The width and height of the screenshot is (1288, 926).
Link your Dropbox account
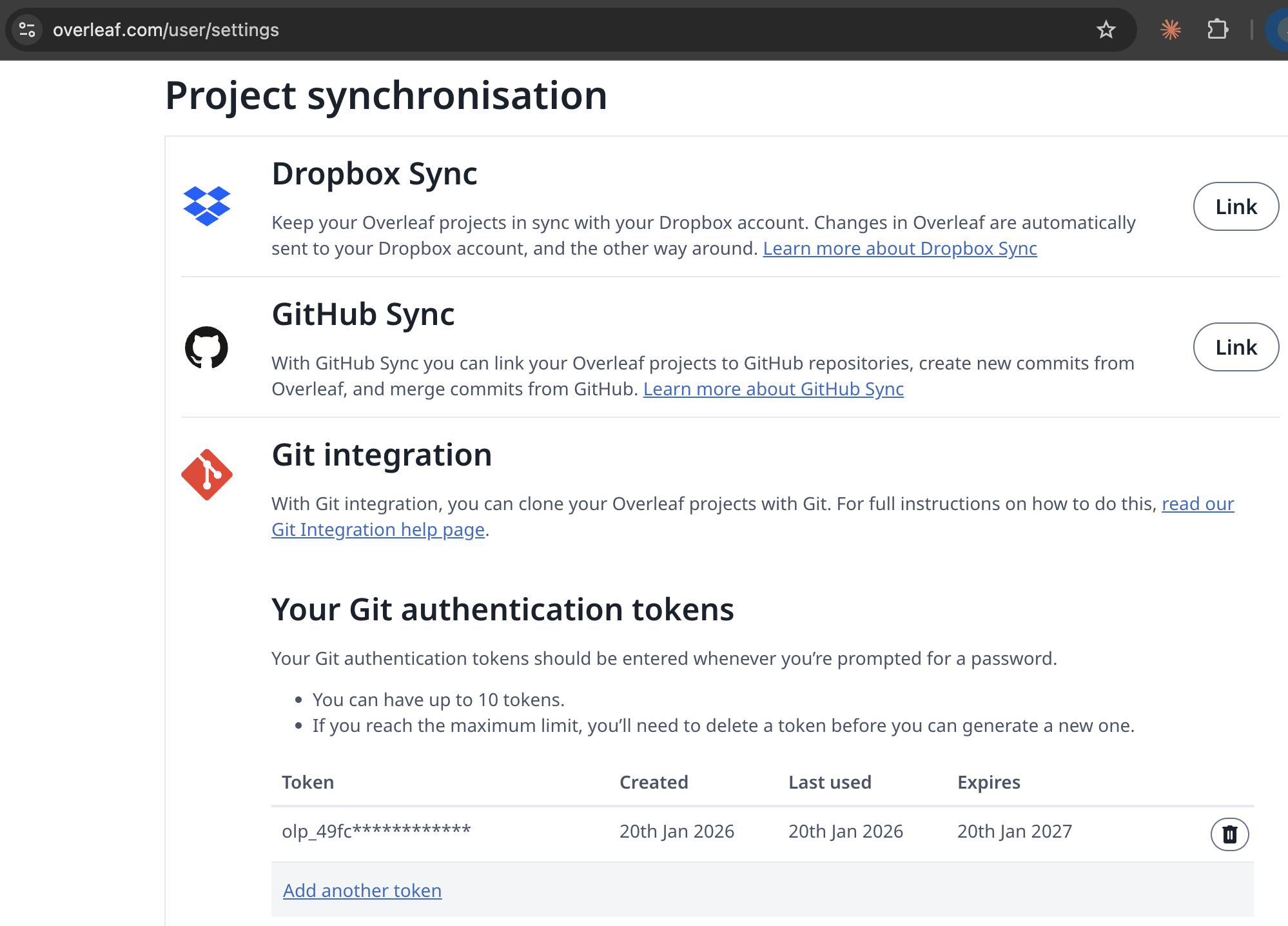[1235, 206]
